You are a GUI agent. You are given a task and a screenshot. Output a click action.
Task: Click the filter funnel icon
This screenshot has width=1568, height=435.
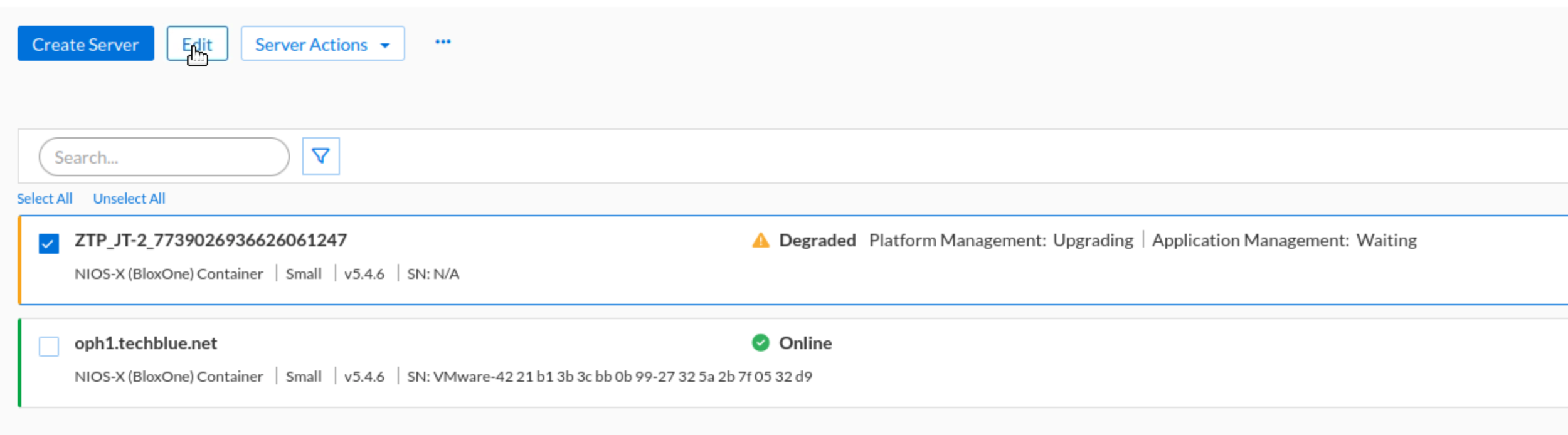[320, 156]
